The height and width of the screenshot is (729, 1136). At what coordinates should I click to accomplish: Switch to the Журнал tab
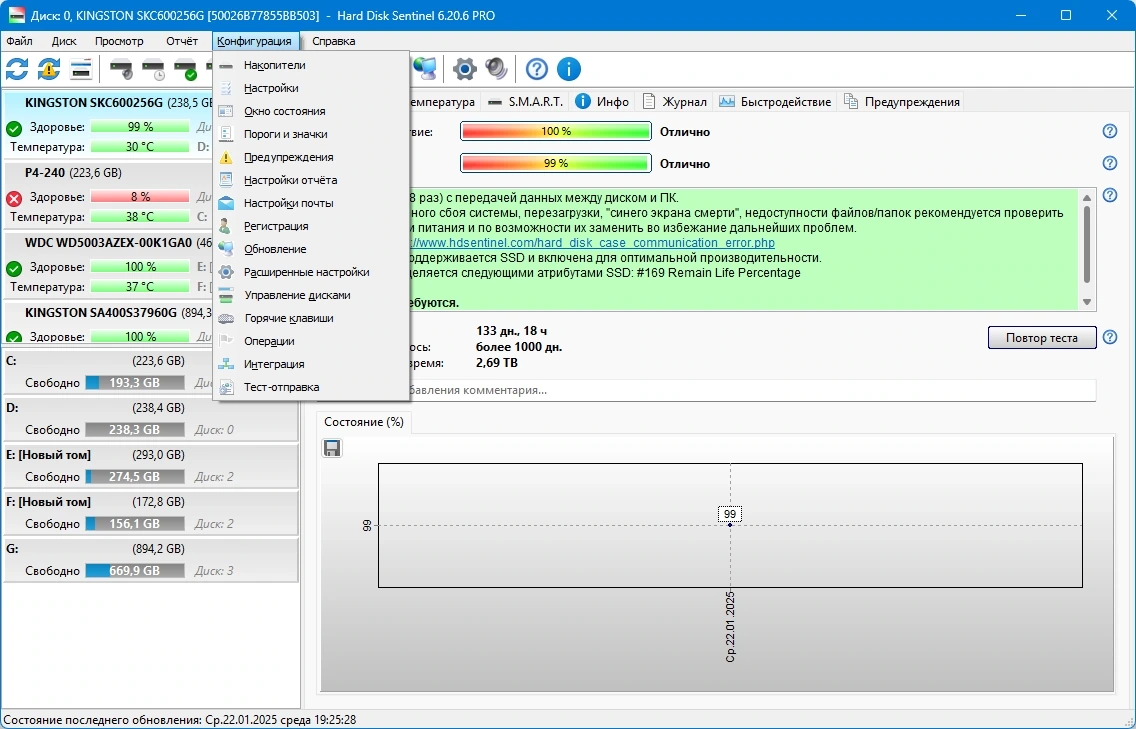coord(674,101)
